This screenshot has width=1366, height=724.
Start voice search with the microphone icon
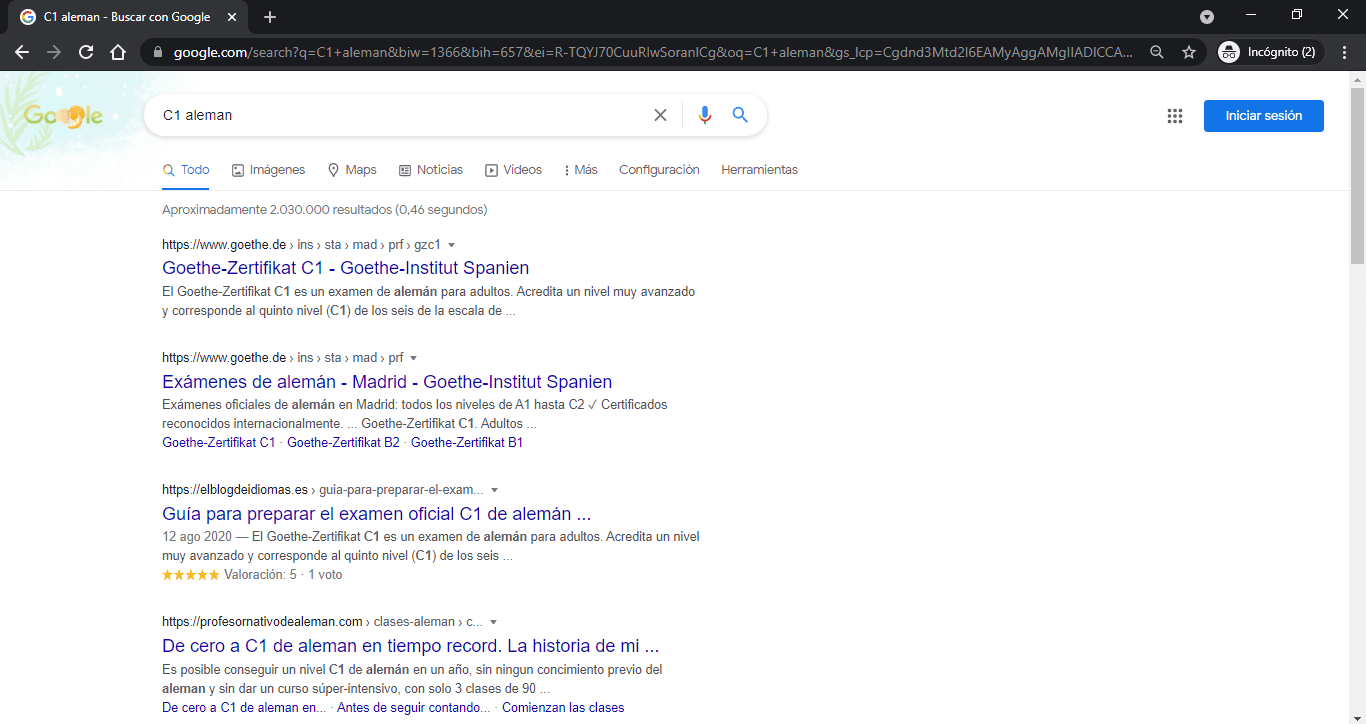(705, 115)
